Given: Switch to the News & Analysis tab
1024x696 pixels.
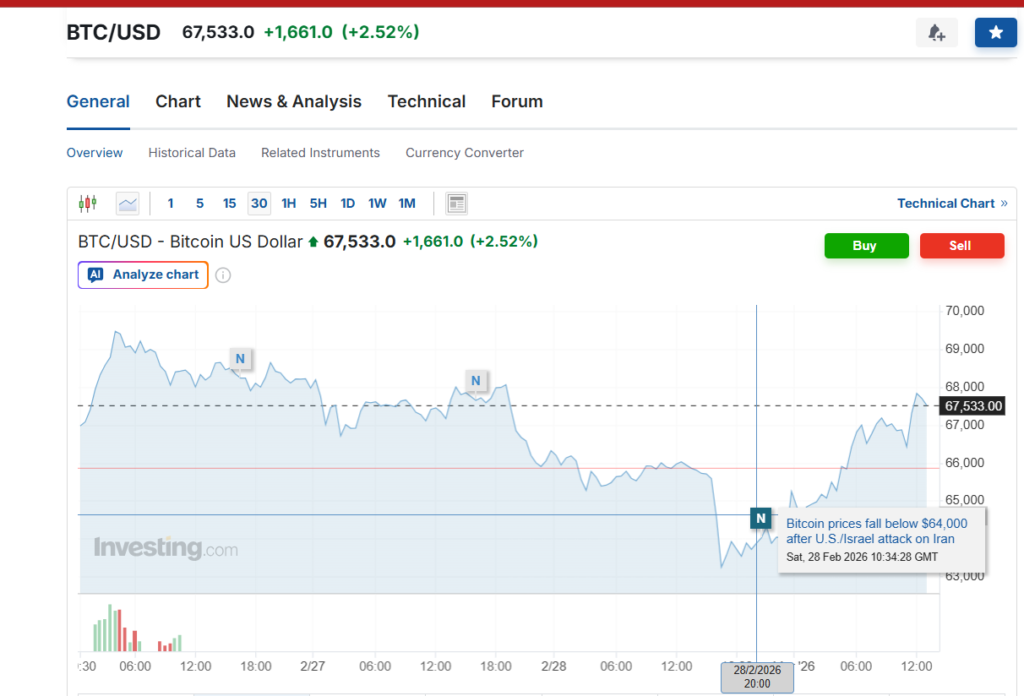Looking at the screenshot, I should (294, 102).
